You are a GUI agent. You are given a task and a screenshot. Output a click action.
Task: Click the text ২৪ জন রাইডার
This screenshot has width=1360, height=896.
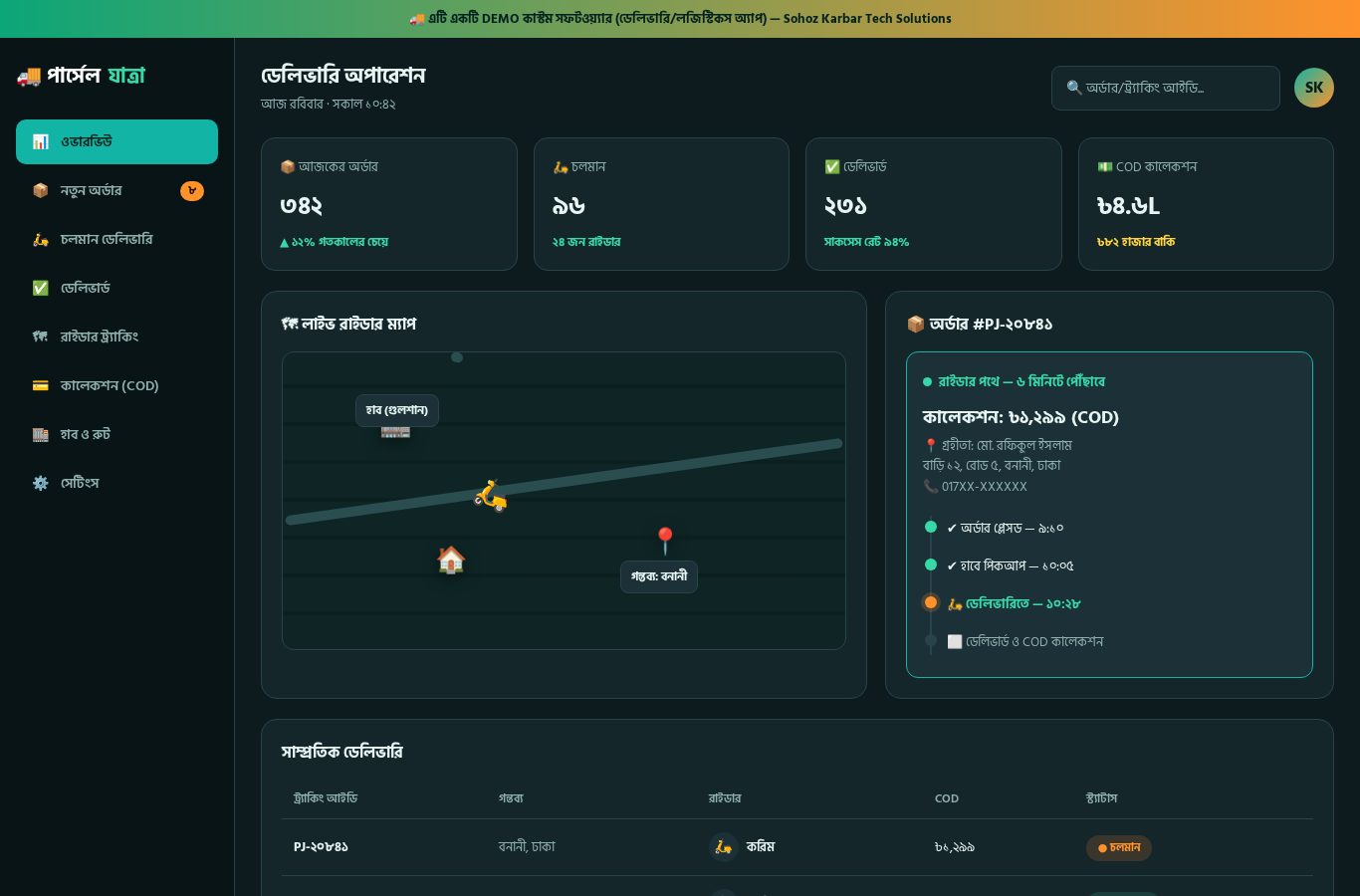[586, 242]
